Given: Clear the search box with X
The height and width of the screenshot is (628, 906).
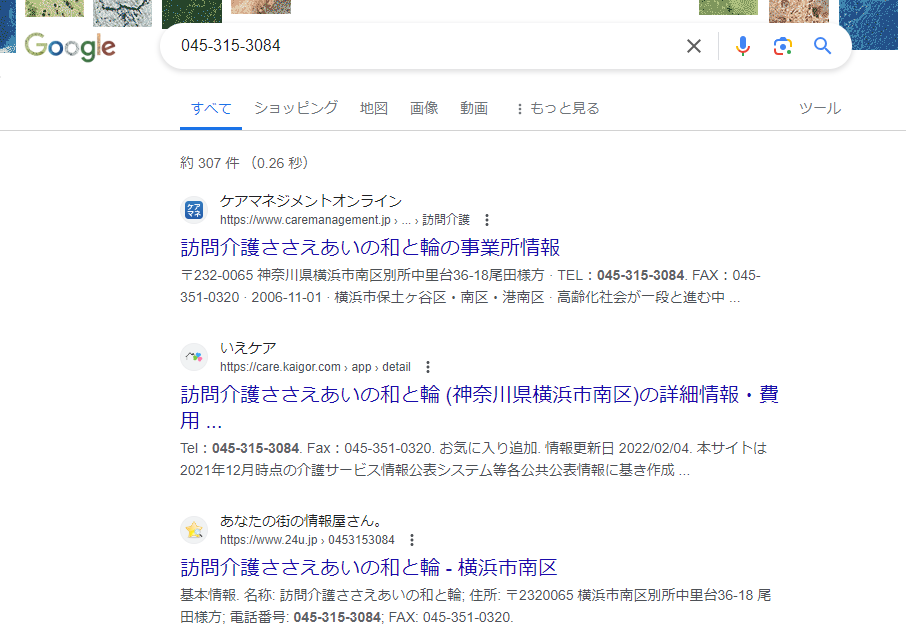Looking at the screenshot, I should (x=694, y=46).
